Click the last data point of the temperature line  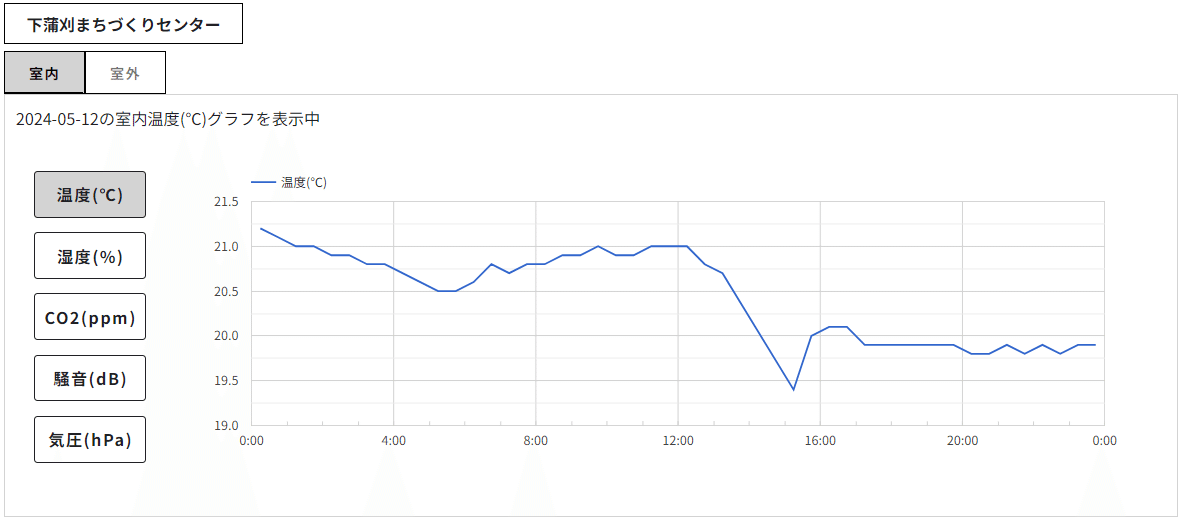1095,345
